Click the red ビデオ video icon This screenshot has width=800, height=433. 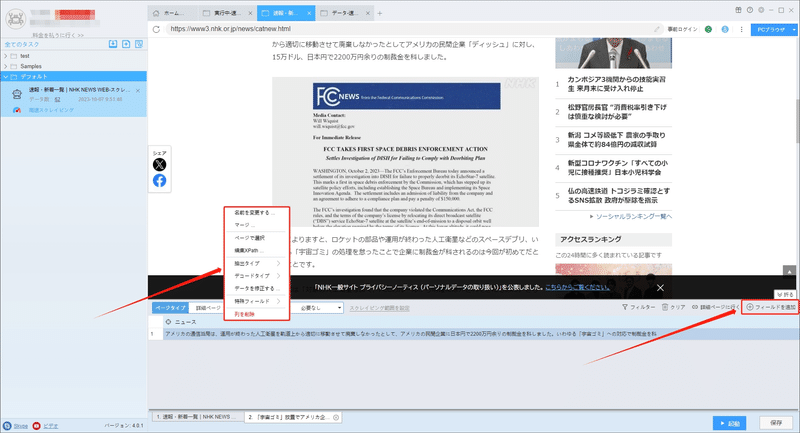[x=36, y=426]
